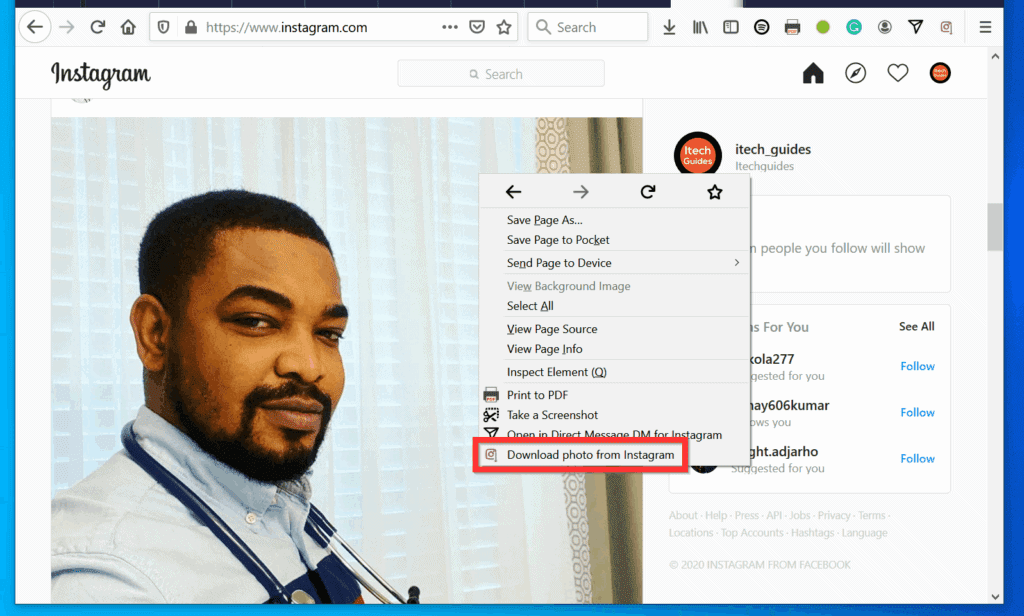The image size is (1024, 616).
Task: Click bookmark star in context menu
Action: (714, 192)
